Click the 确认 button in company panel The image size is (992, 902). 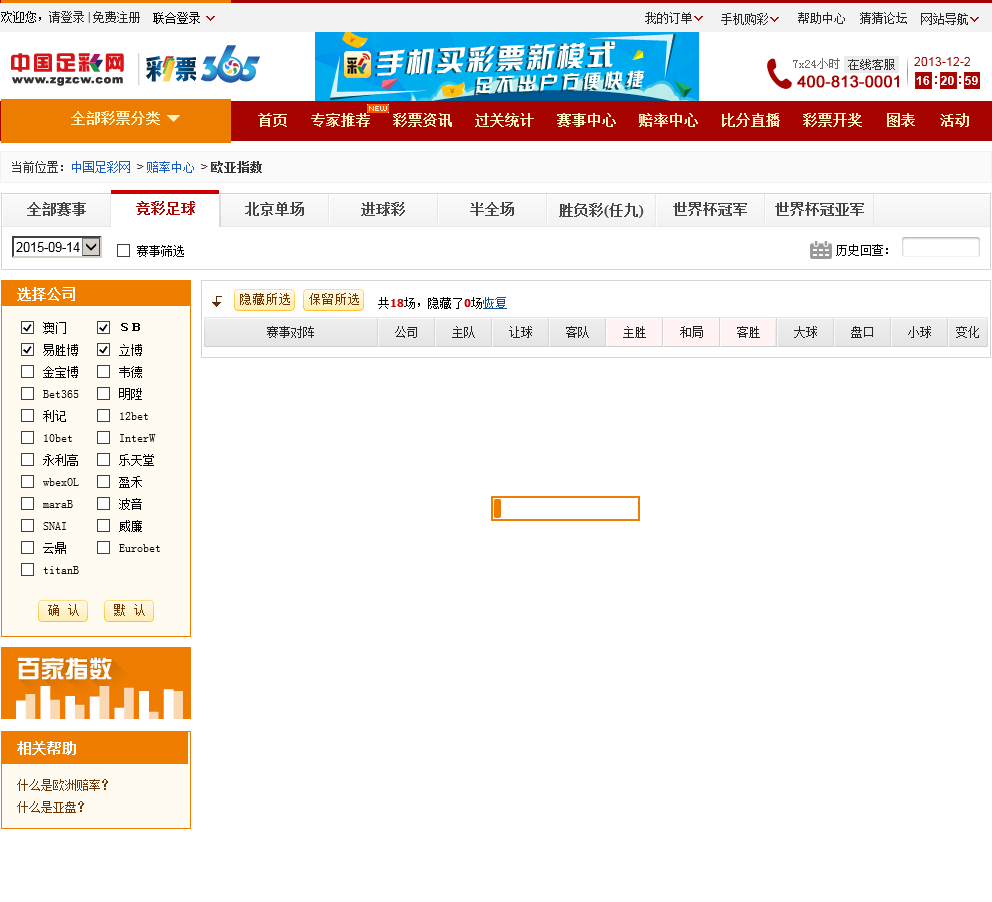click(63, 610)
